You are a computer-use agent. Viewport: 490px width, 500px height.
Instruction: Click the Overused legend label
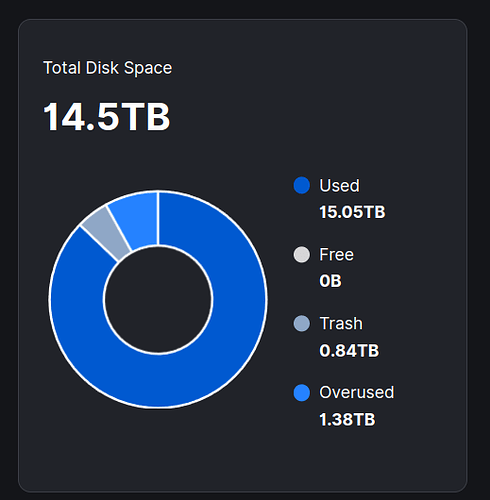(x=357, y=392)
